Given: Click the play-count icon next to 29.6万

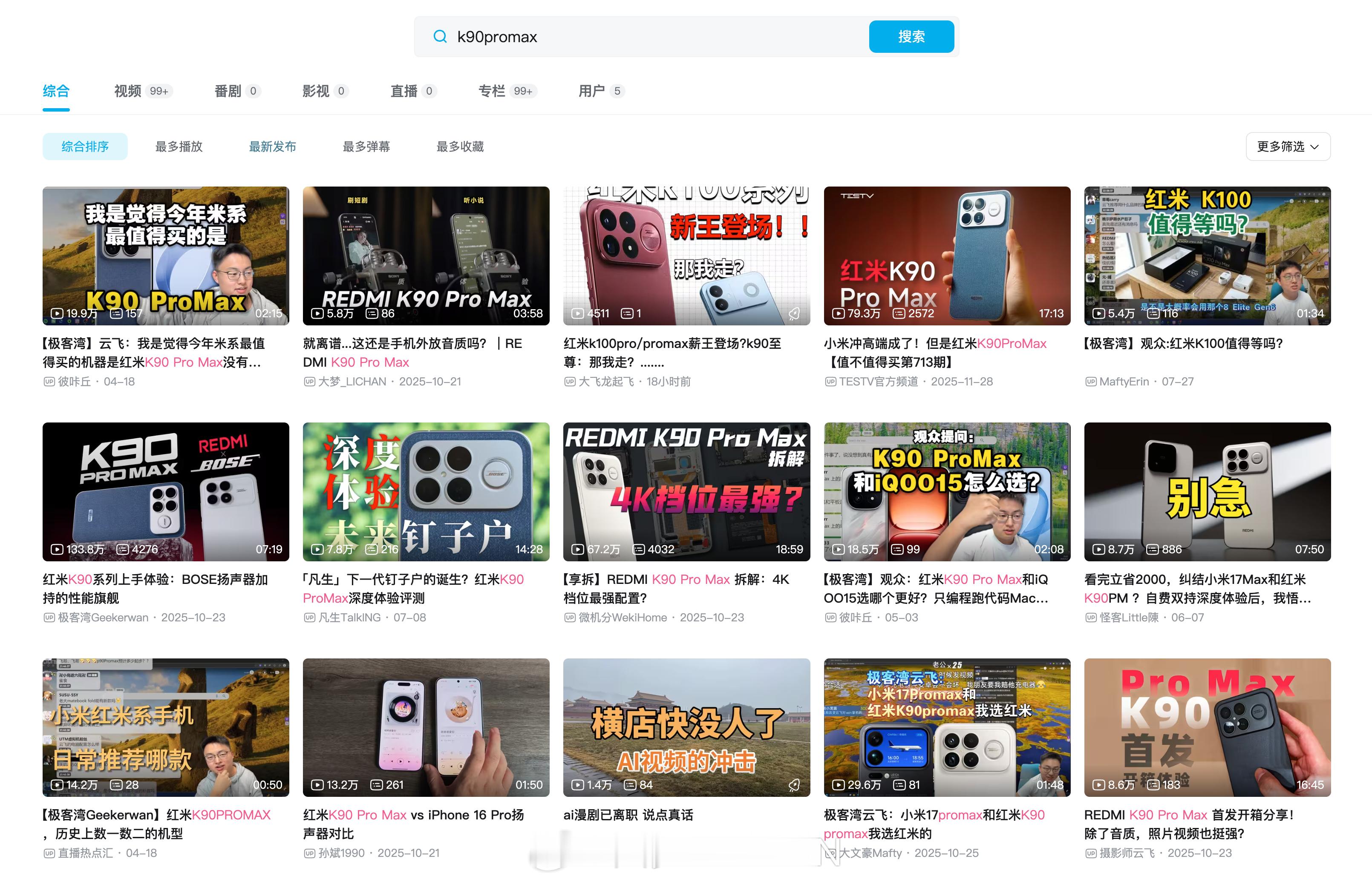Looking at the screenshot, I should pos(839,785).
